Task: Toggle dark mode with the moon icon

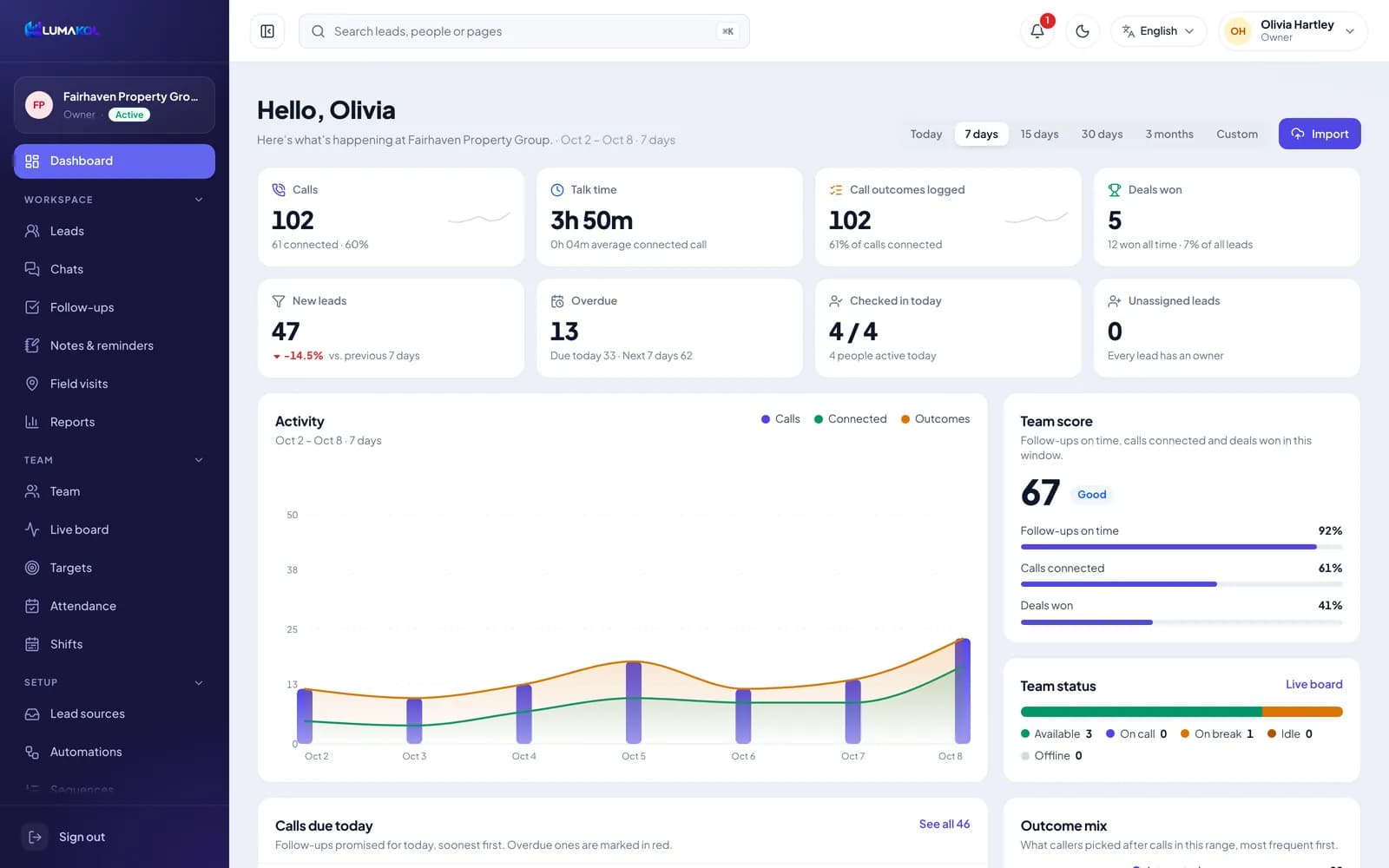Action: click(1083, 31)
